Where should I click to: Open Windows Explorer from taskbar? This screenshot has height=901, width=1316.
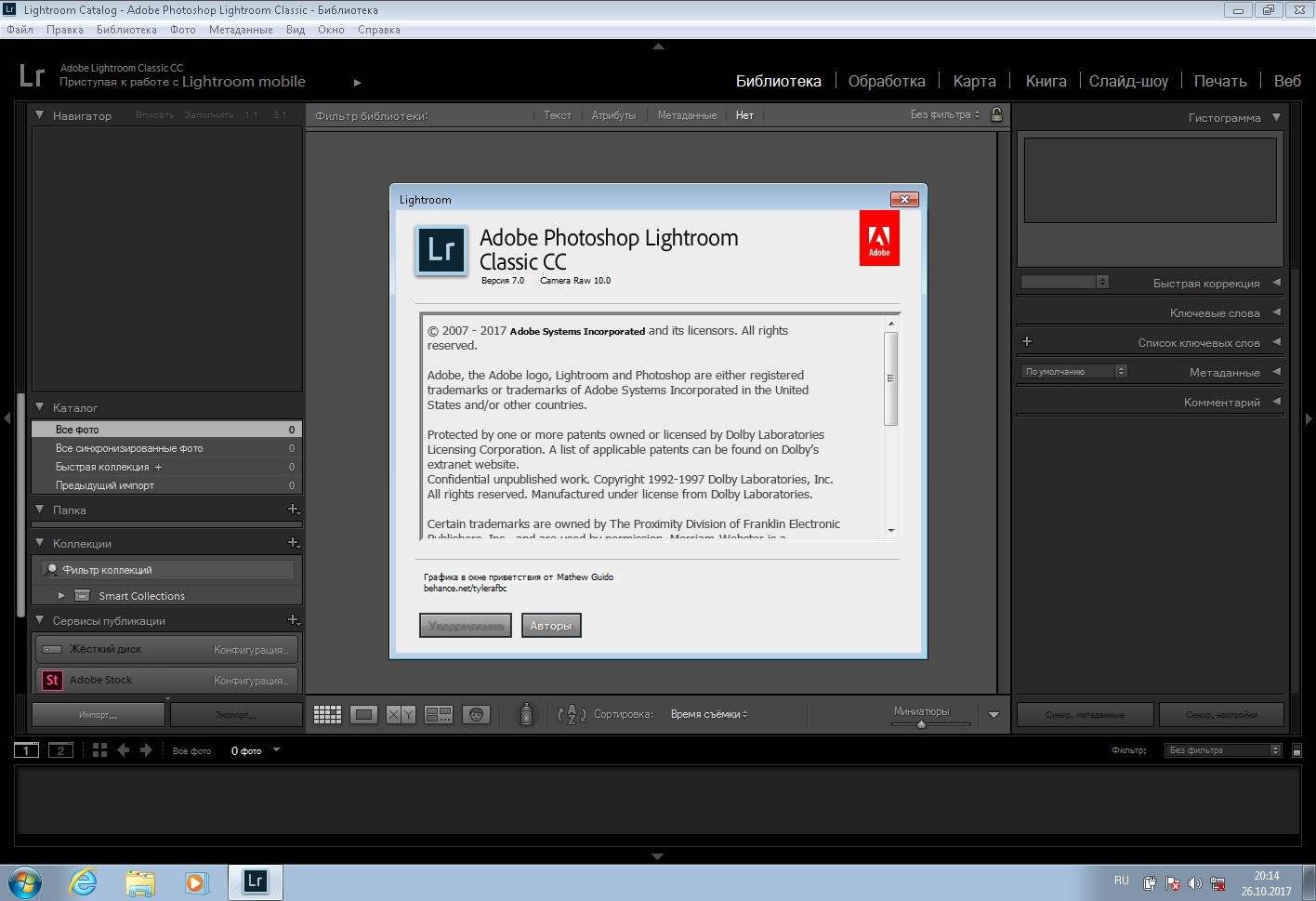click(x=140, y=881)
